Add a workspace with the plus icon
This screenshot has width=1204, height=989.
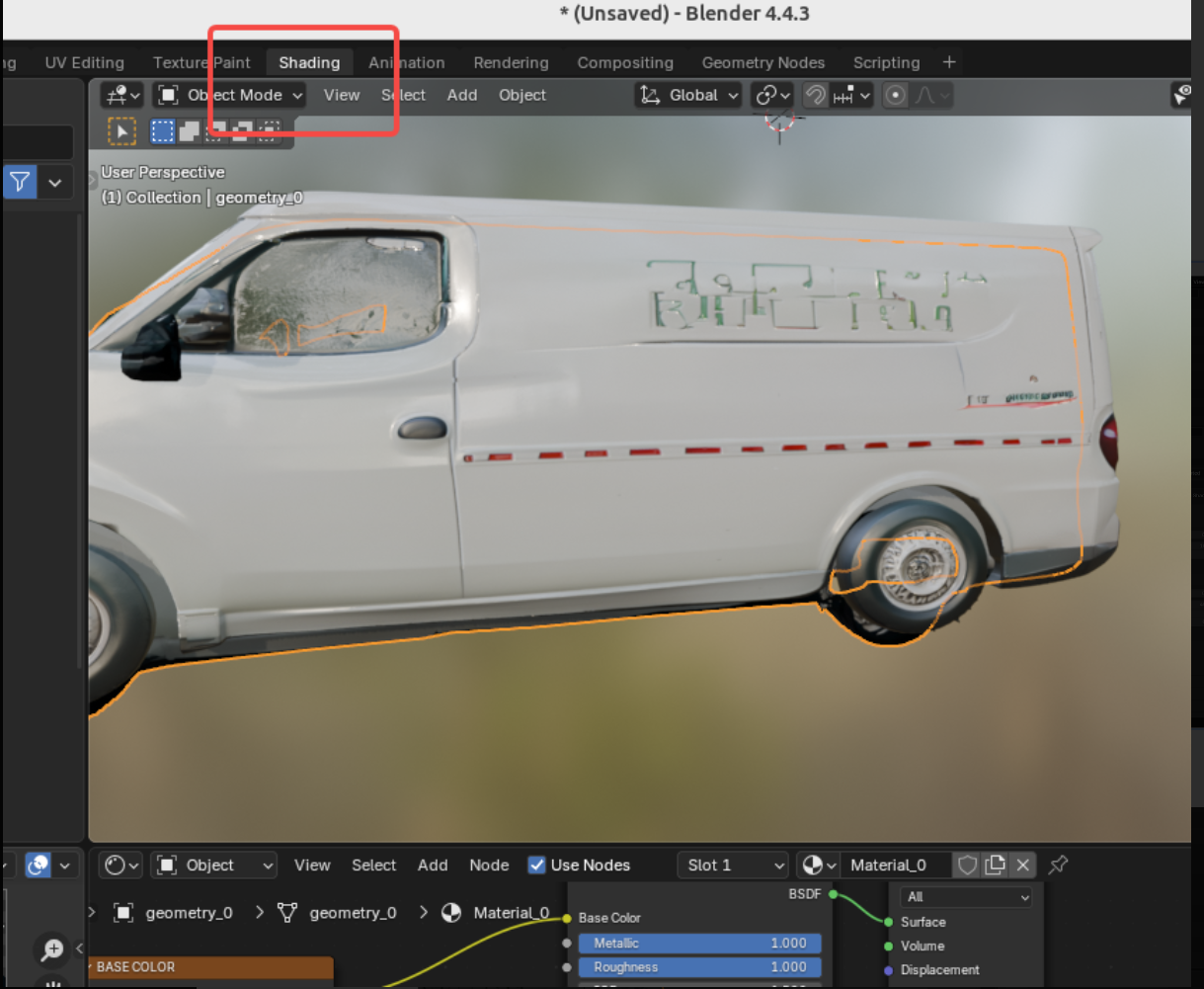(x=949, y=62)
